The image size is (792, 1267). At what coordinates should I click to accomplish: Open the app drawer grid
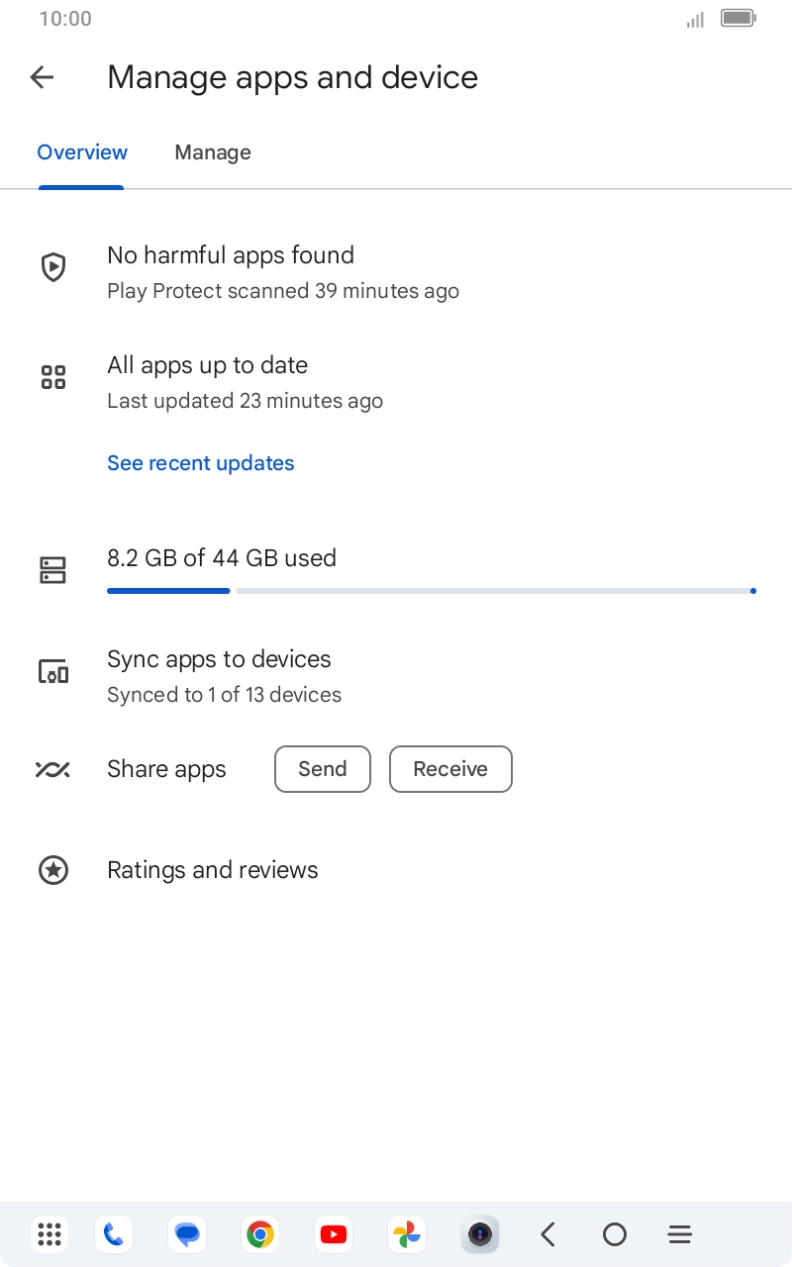coord(49,1235)
